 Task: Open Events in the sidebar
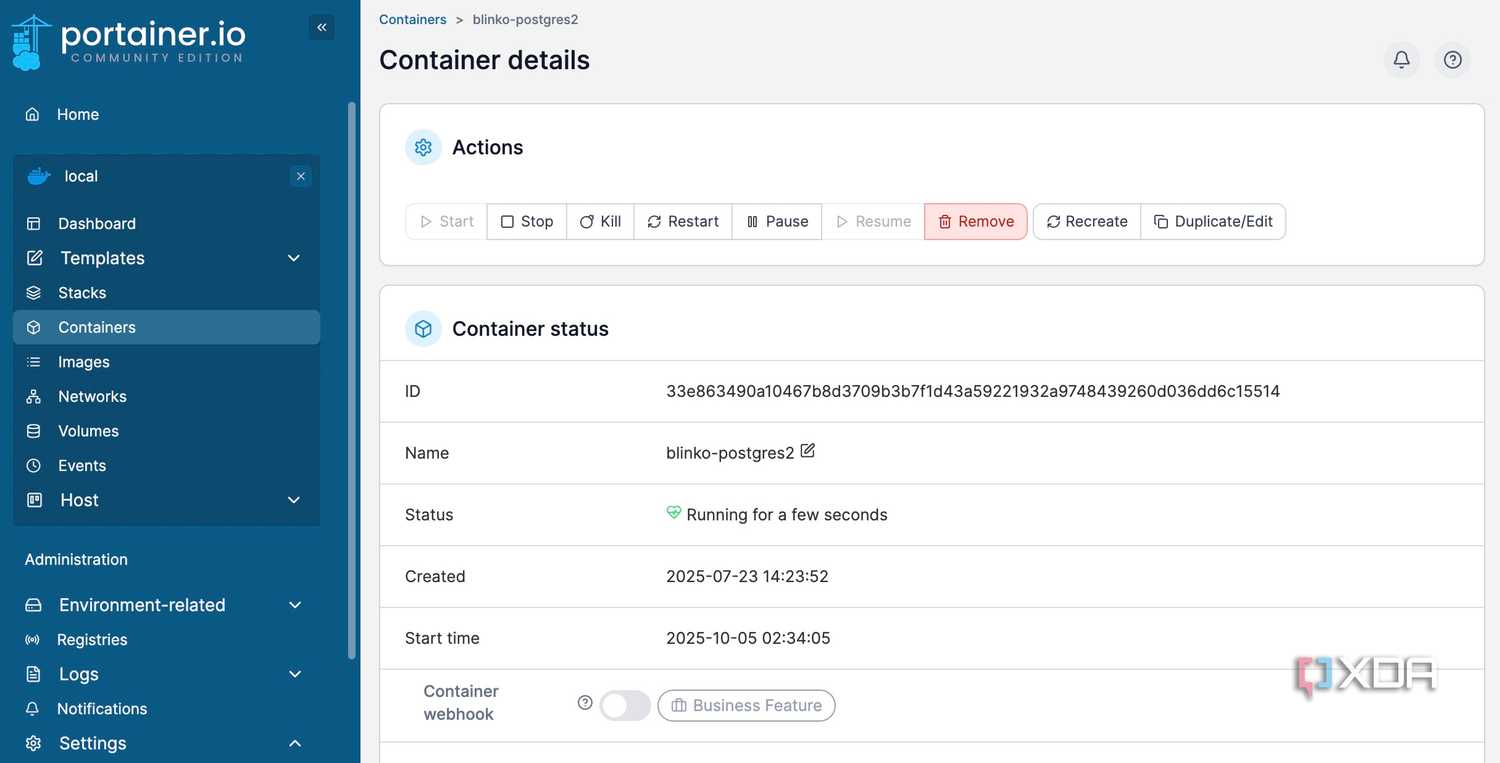166,465
